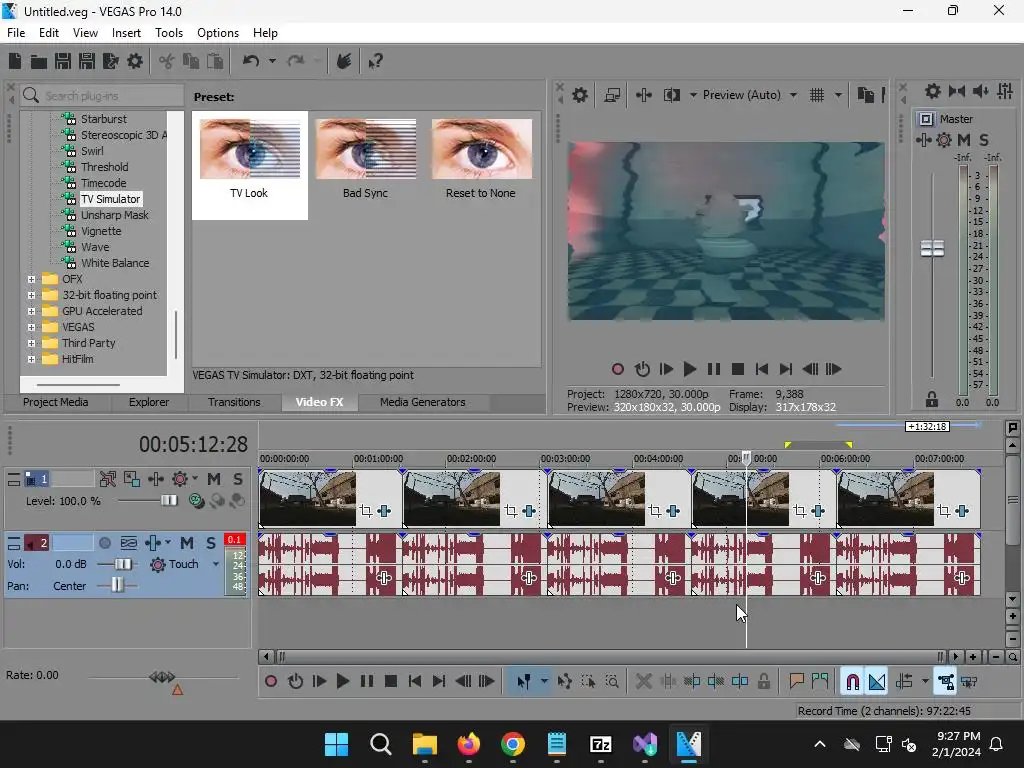Screen dimensions: 1024x768
Task: Arm audio track 2 for record
Action: (104, 543)
